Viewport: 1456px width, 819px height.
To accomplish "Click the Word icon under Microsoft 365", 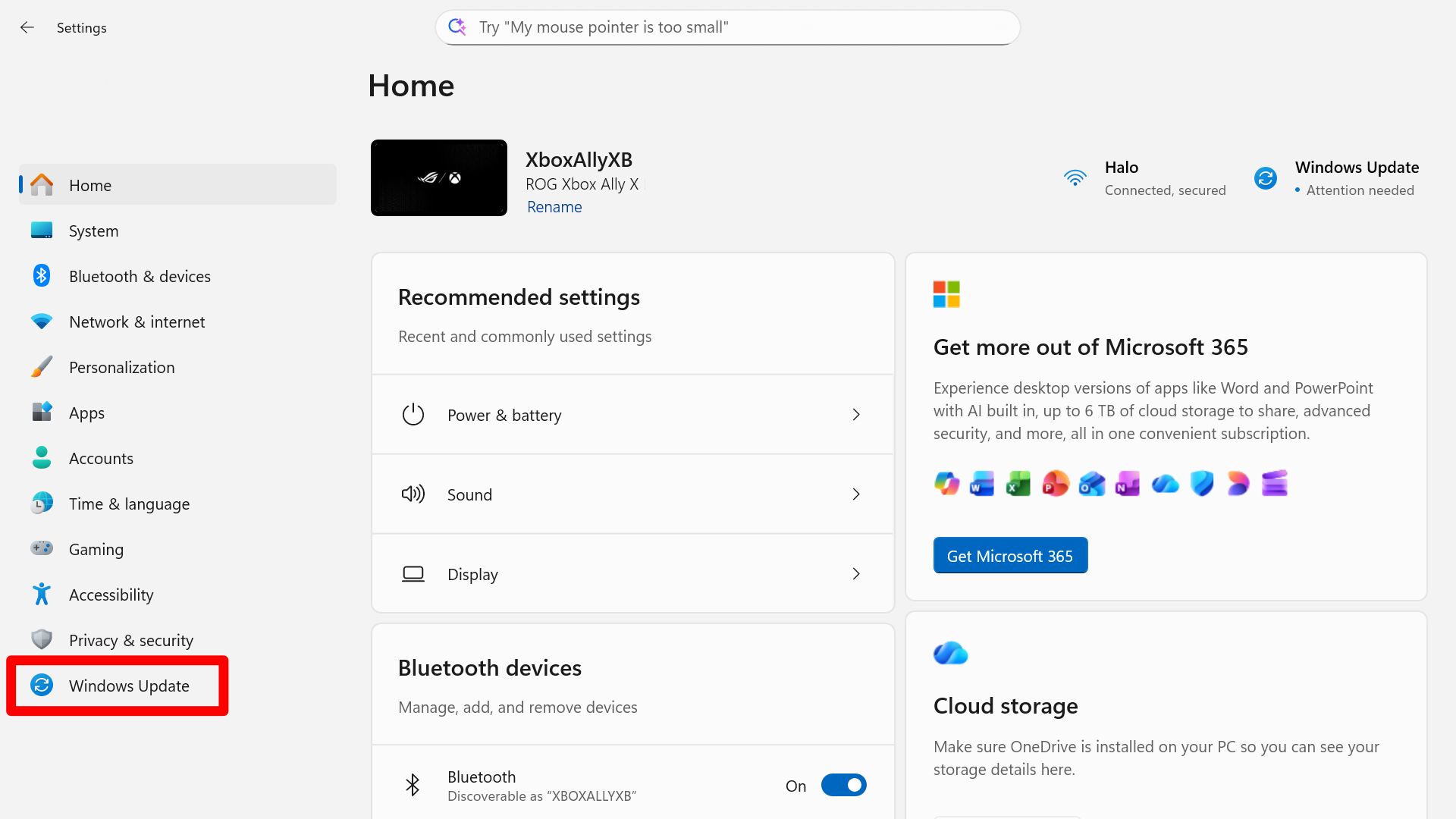I will click(x=981, y=483).
